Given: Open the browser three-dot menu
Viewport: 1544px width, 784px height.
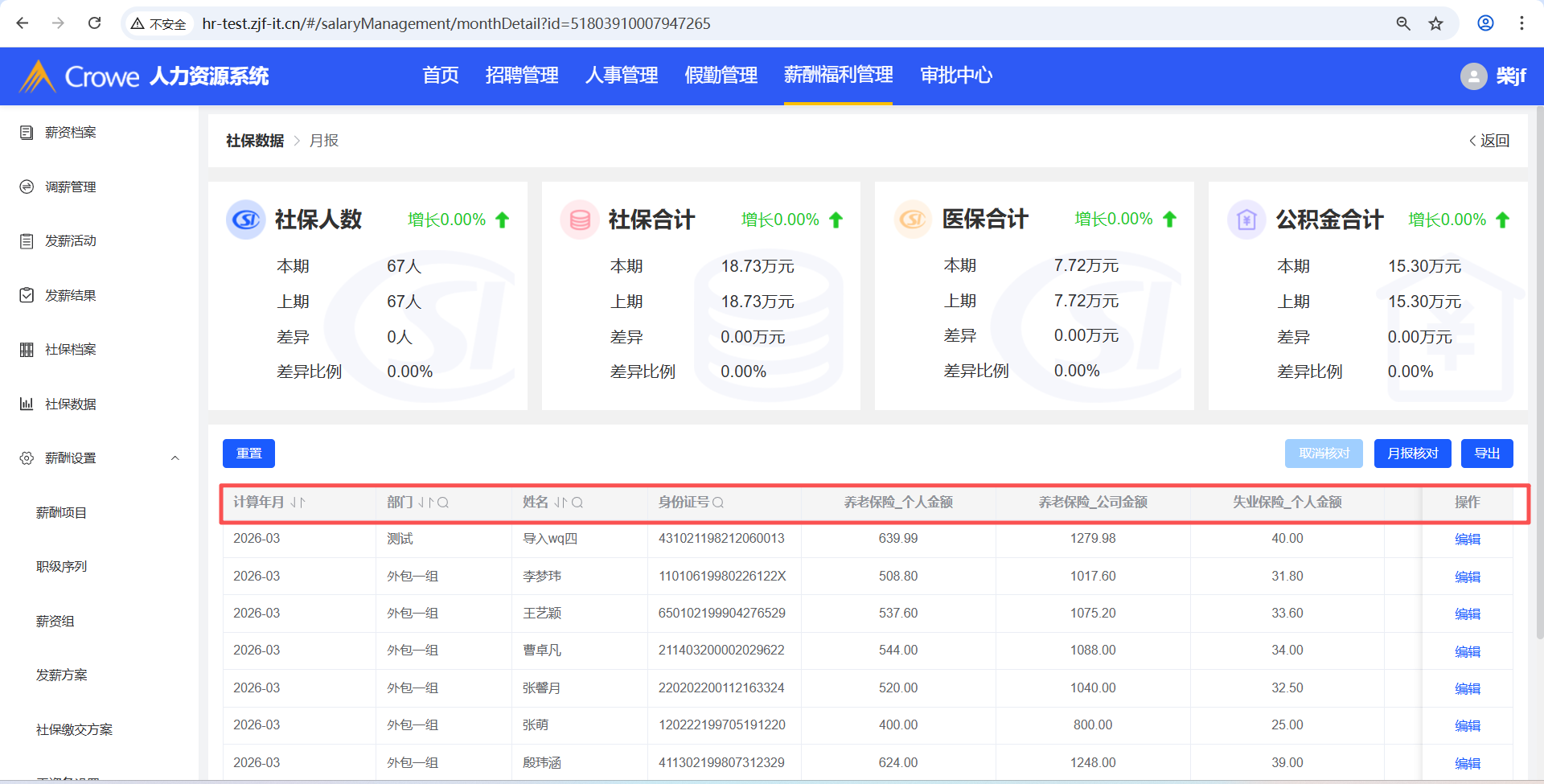Looking at the screenshot, I should click(x=1521, y=23).
